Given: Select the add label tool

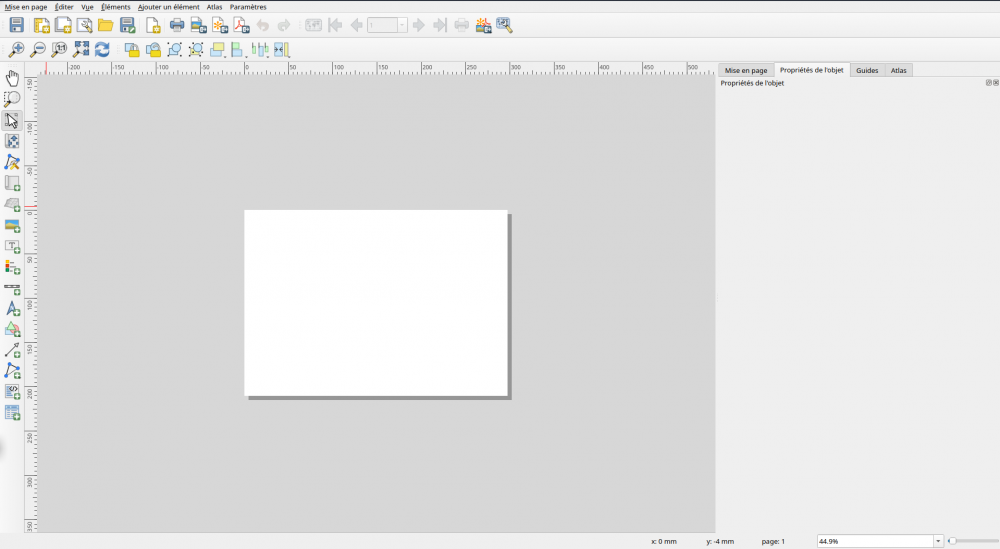Looking at the screenshot, I should (12, 246).
